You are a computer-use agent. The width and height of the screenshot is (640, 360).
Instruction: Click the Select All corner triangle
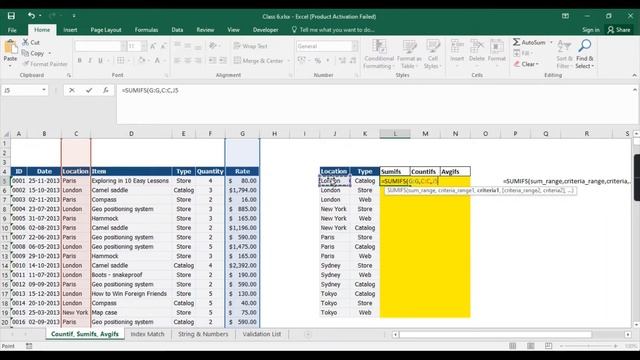(x=6, y=134)
